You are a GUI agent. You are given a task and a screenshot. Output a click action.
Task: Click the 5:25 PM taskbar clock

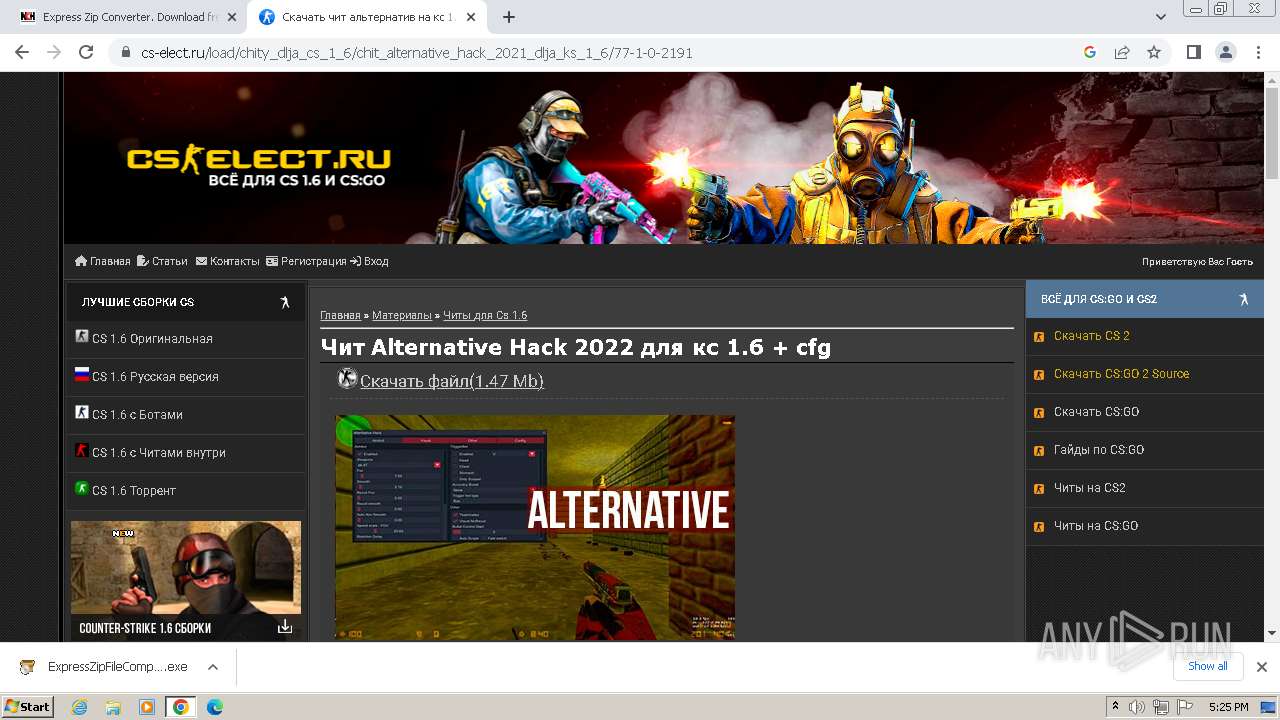[x=1228, y=707]
